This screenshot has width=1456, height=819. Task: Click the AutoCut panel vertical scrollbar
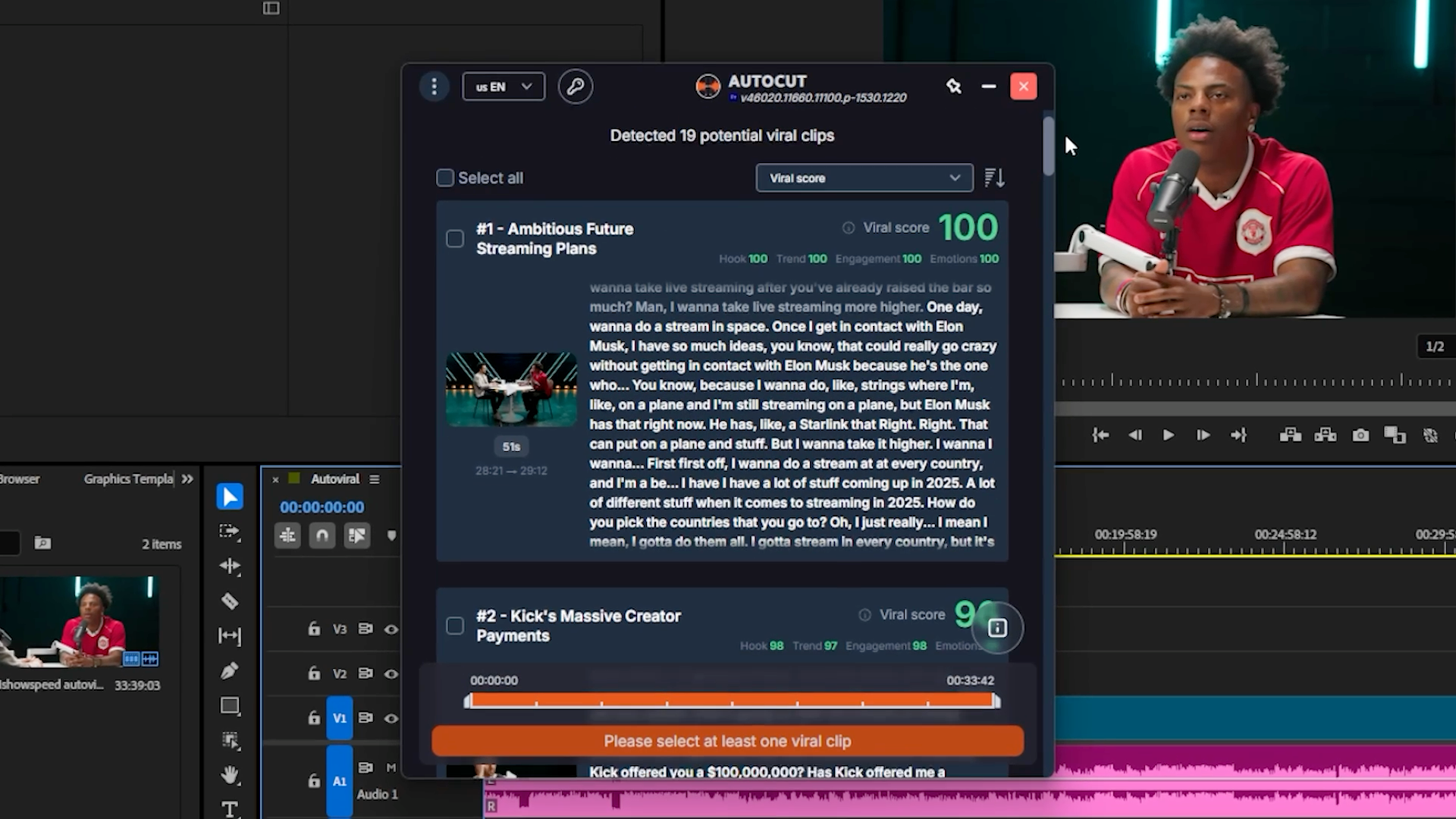1049,146
